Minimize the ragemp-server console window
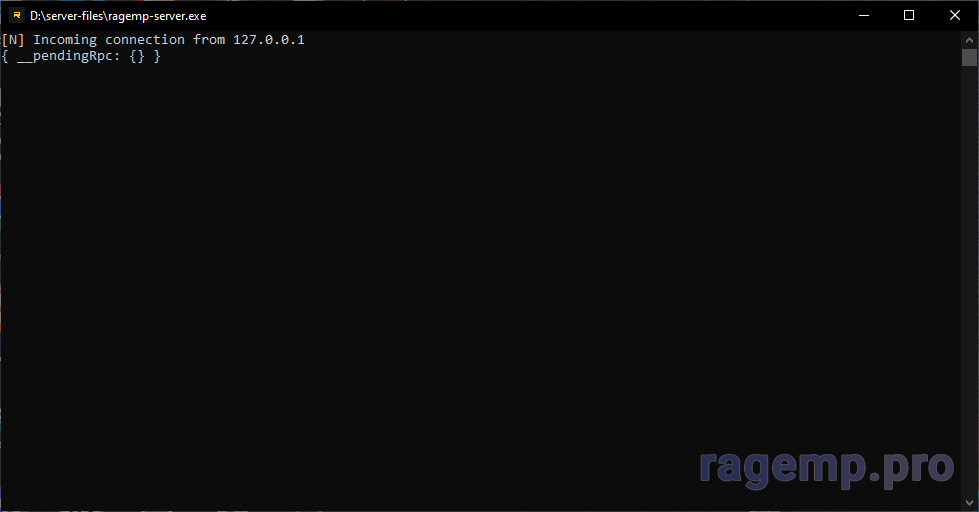 tap(863, 15)
